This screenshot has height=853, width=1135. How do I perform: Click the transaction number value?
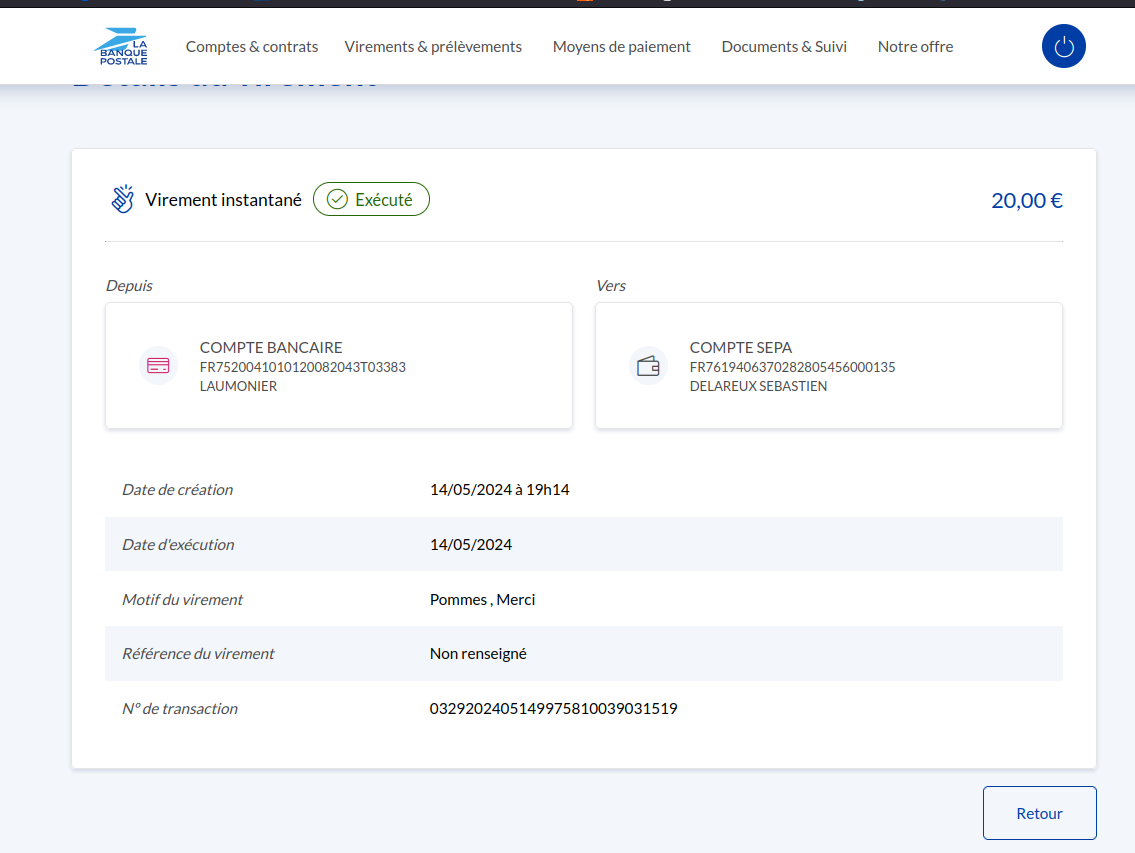[x=553, y=709]
